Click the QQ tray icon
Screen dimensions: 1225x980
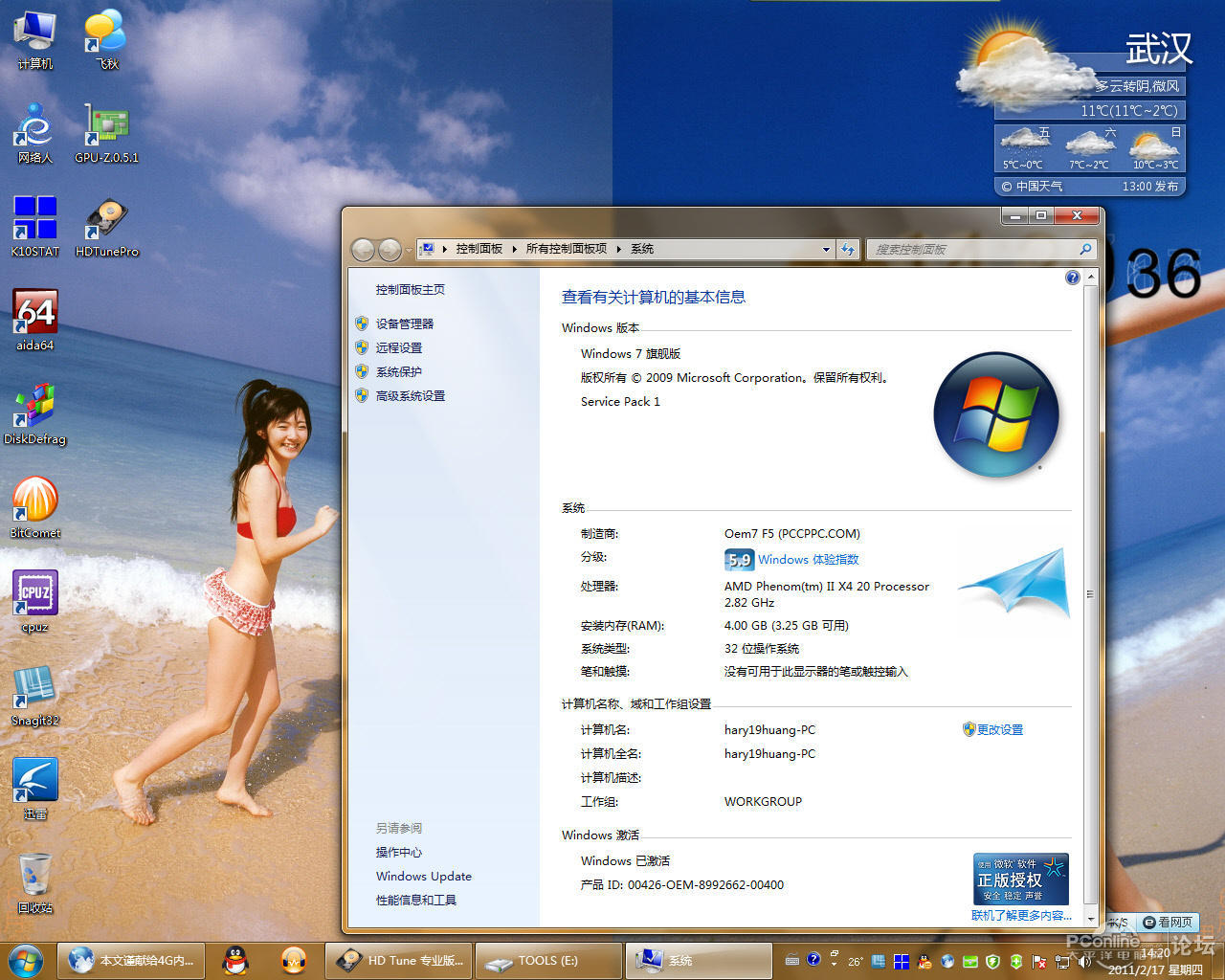[924, 962]
